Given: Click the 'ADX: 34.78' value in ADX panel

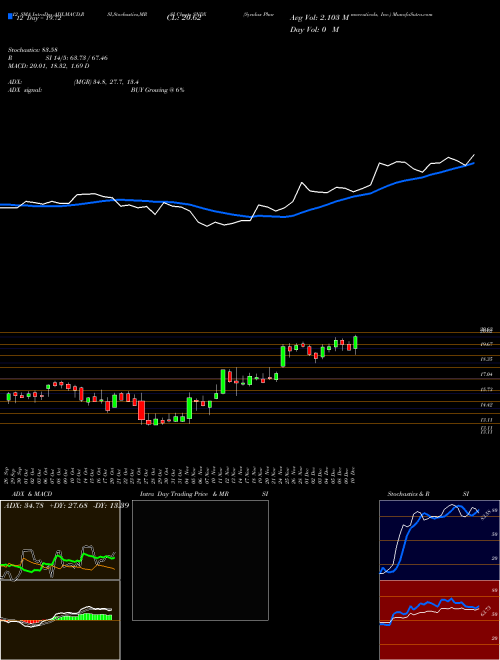Looking at the screenshot, I should [23, 505].
